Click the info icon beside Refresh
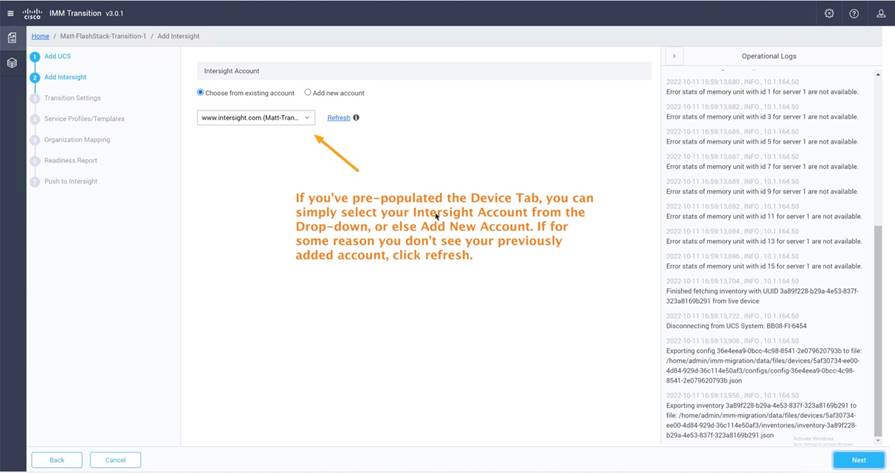The height and width of the screenshot is (473, 895). click(x=356, y=118)
